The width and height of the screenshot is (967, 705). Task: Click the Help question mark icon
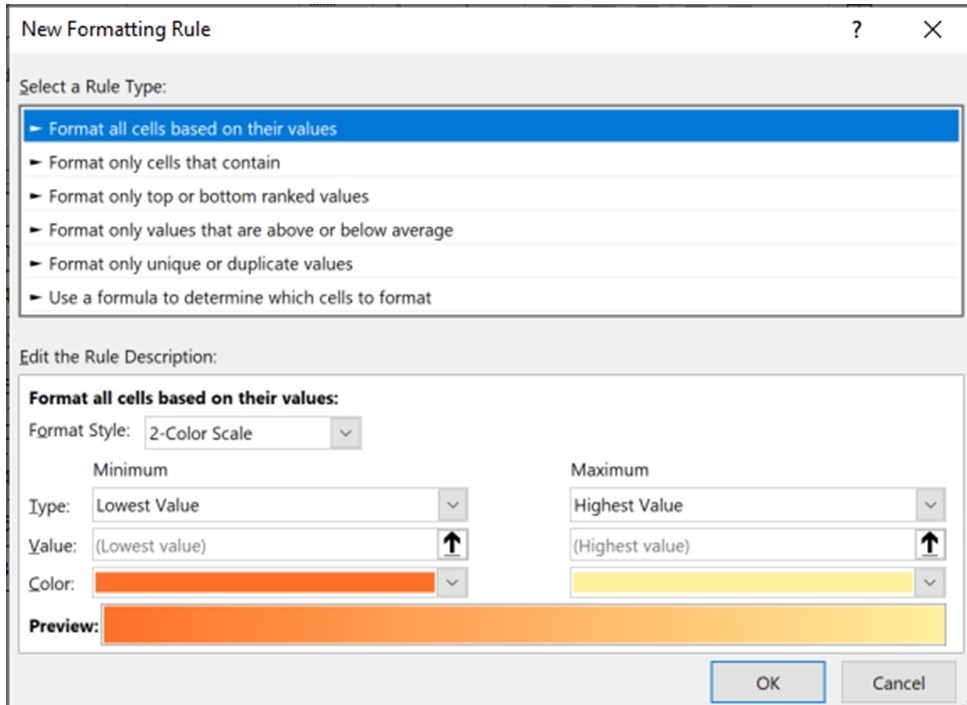pyautogui.click(x=857, y=30)
